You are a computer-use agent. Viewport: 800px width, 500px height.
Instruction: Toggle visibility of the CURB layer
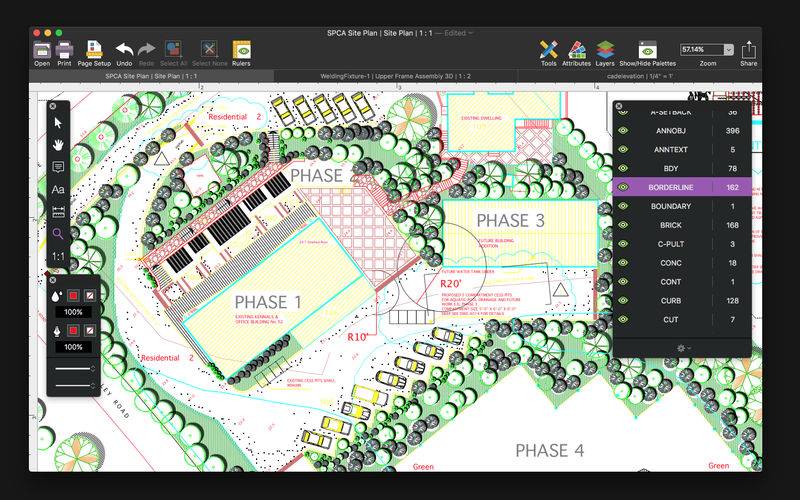pos(622,300)
